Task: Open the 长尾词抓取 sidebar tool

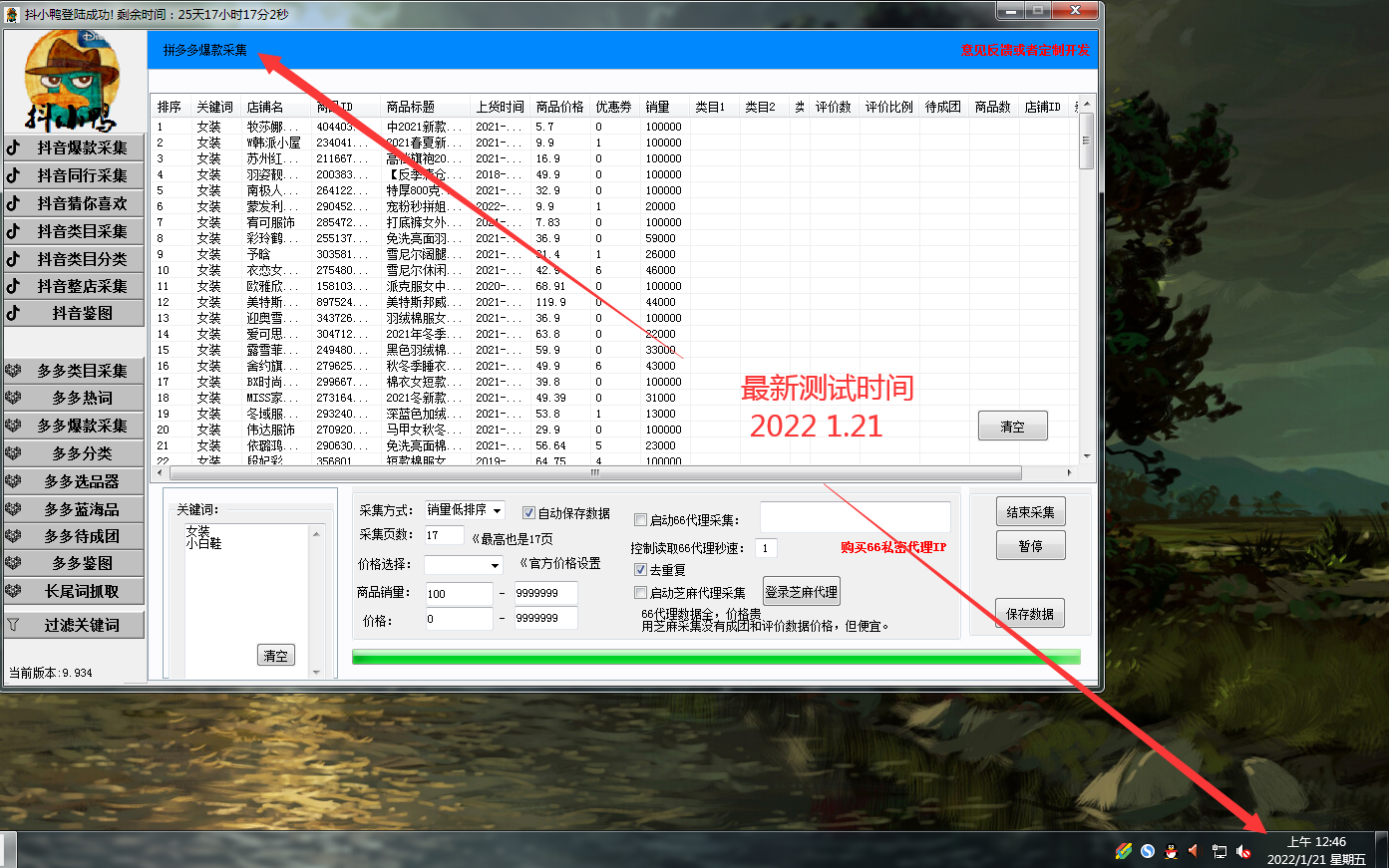Action: coord(74,591)
